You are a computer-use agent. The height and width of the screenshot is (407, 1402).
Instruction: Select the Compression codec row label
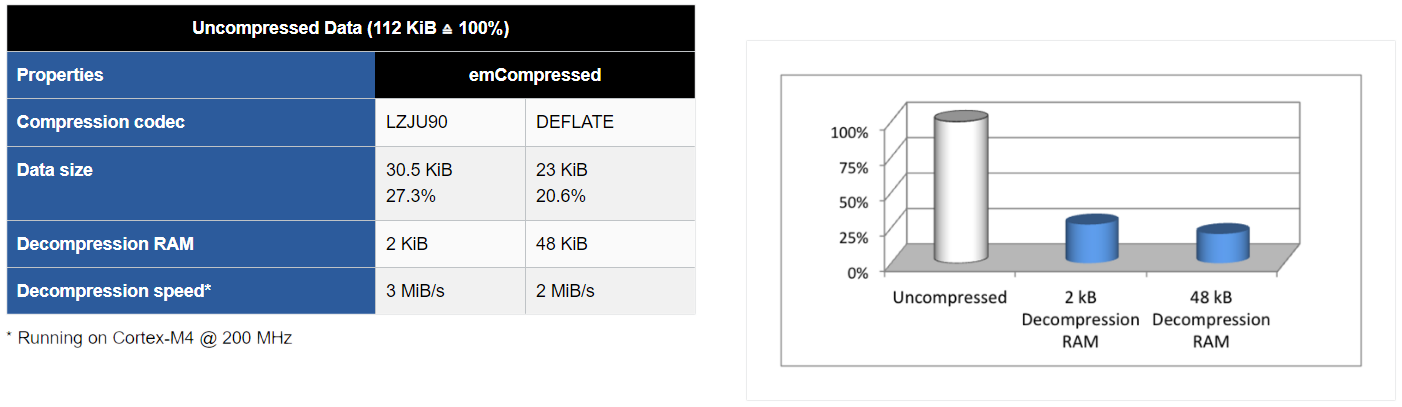tap(191, 122)
